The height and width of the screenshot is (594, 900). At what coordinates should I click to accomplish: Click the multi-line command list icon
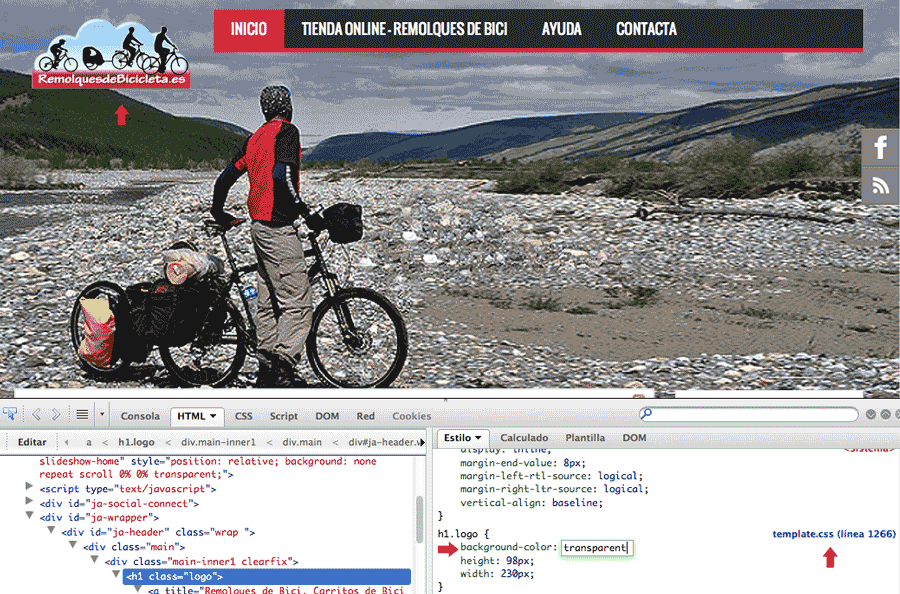(82, 414)
